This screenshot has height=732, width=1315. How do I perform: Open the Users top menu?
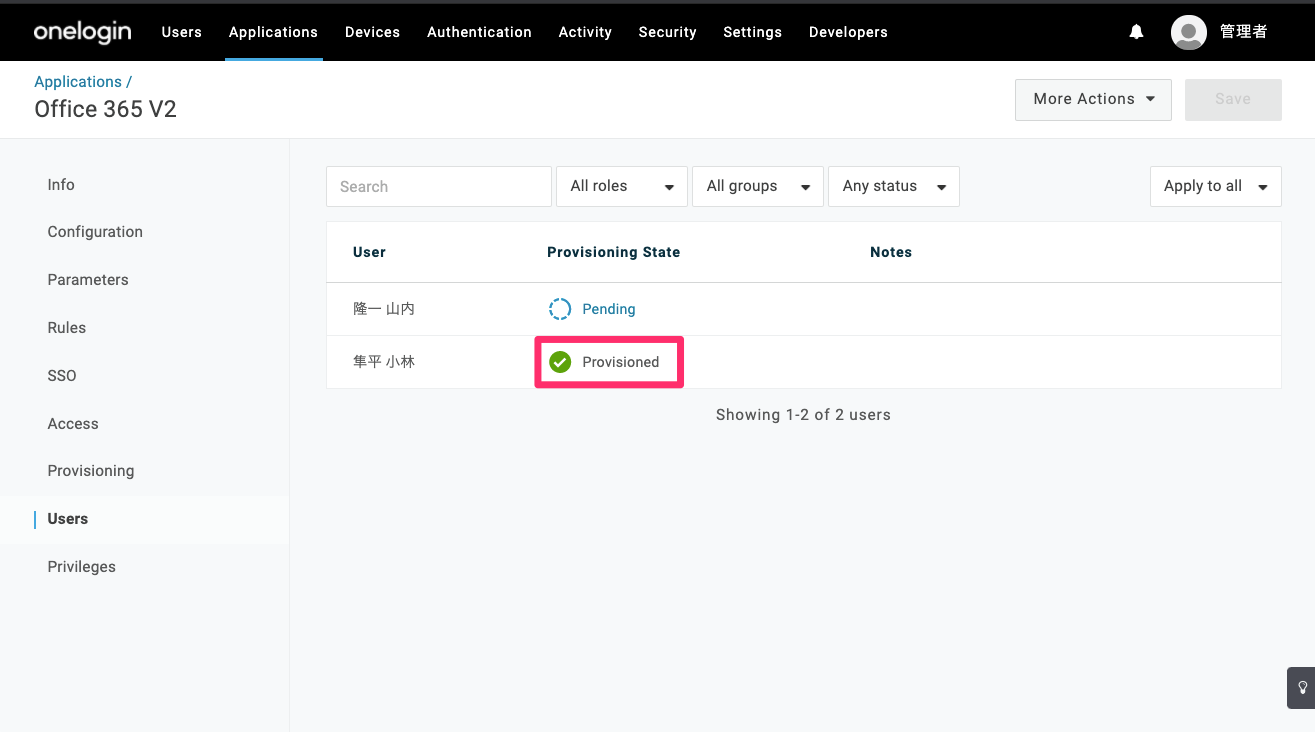[x=182, y=32]
